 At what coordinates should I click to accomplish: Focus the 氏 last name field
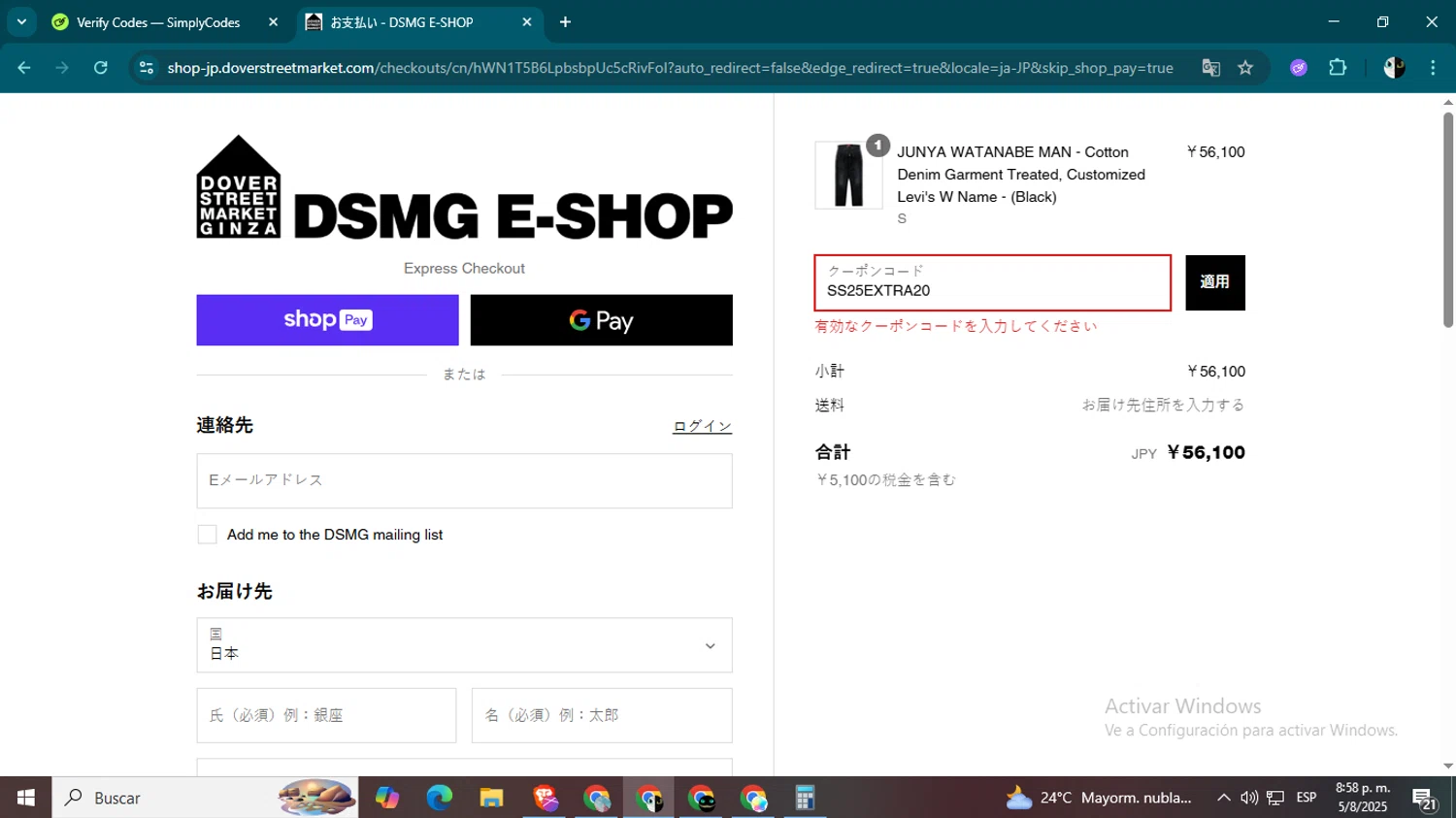click(x=326, y=715)
